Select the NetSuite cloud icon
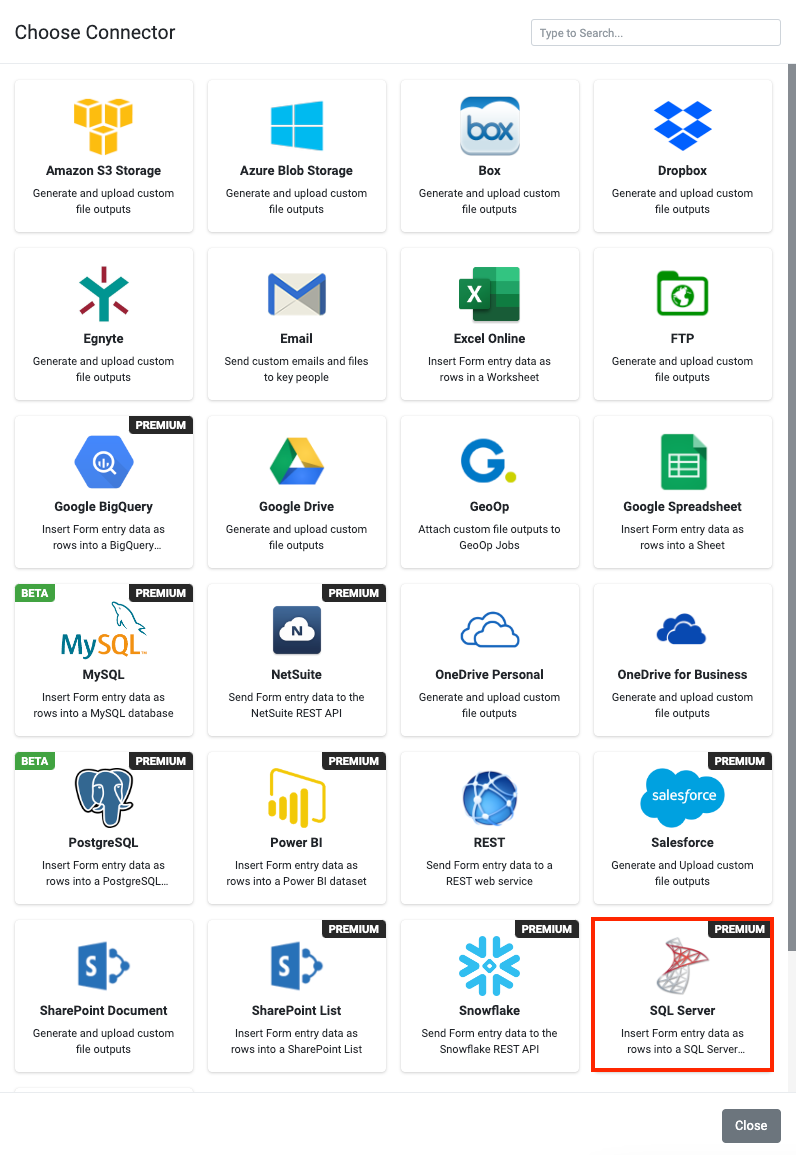 (297, 630)
